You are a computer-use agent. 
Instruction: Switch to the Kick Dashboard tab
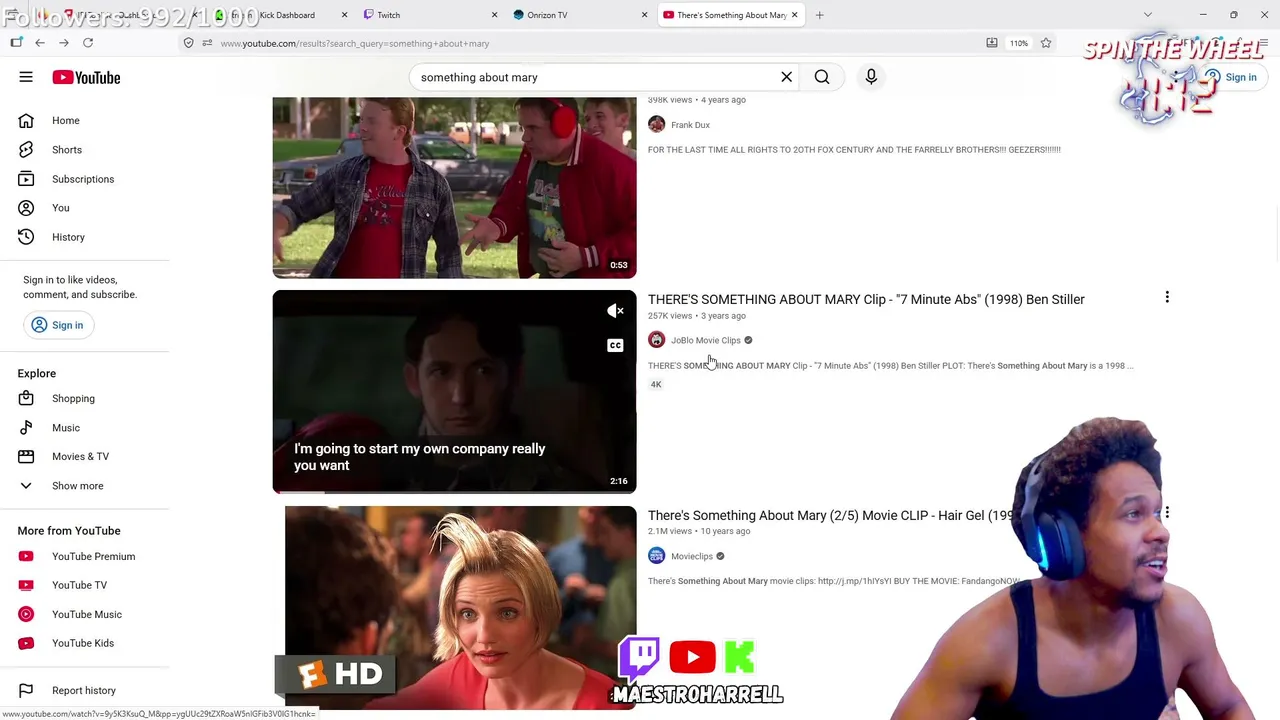(x=286, y=15)
